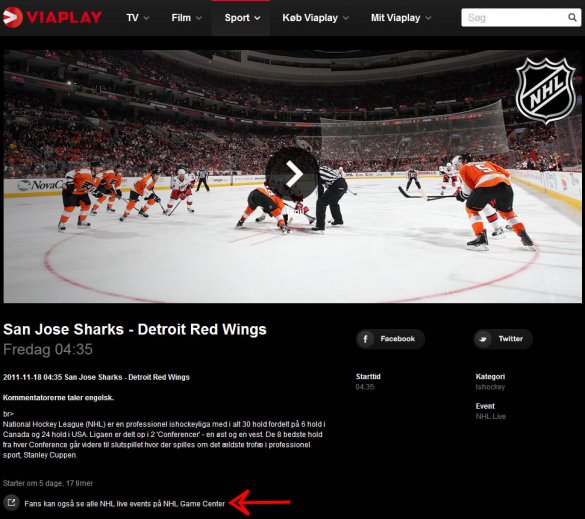The image size is (585, 519).
Task: Open the Mit Viaplay menu
Action: pos(401,18)
